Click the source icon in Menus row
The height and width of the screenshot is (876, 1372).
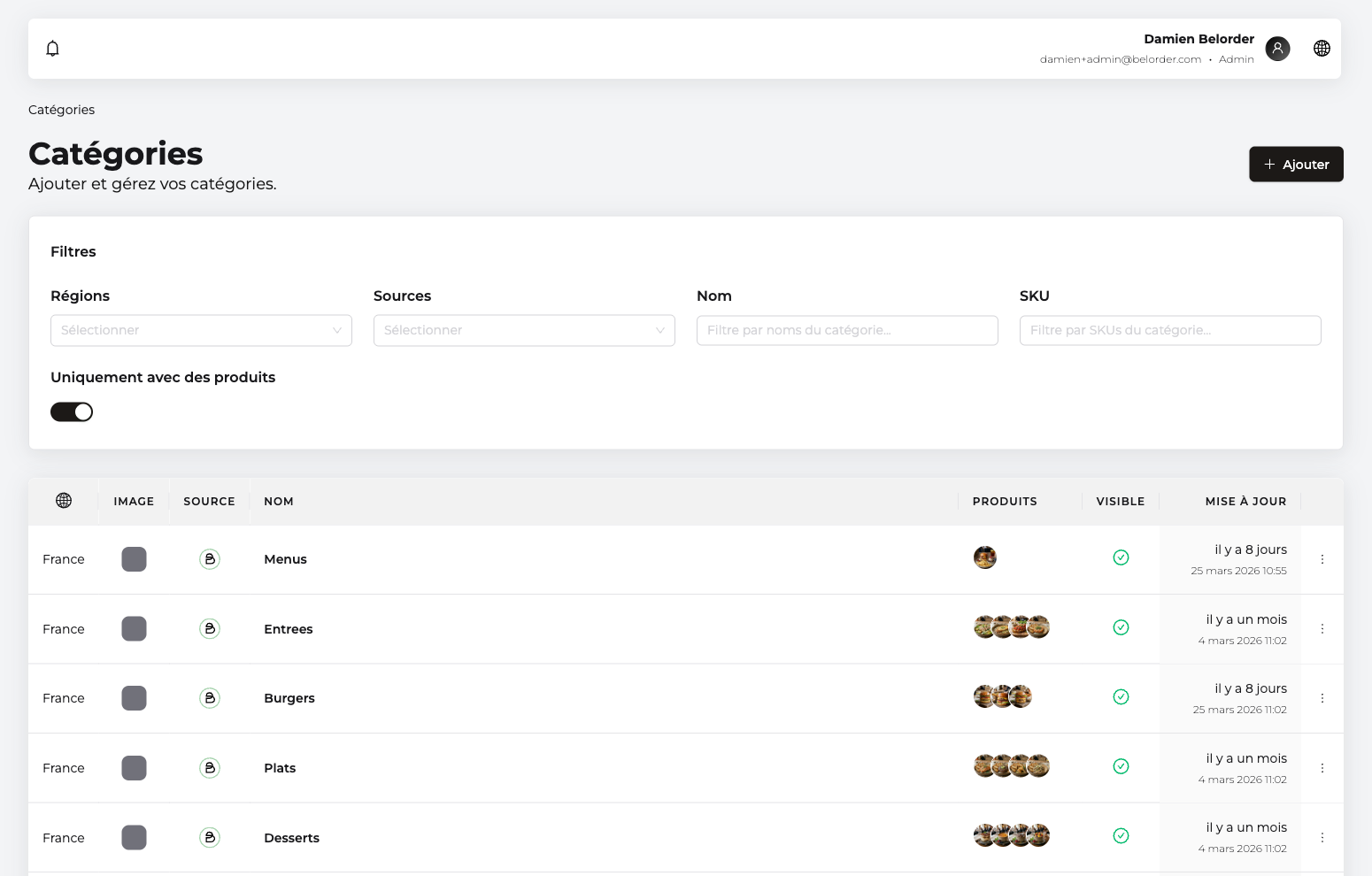point(210,559)
